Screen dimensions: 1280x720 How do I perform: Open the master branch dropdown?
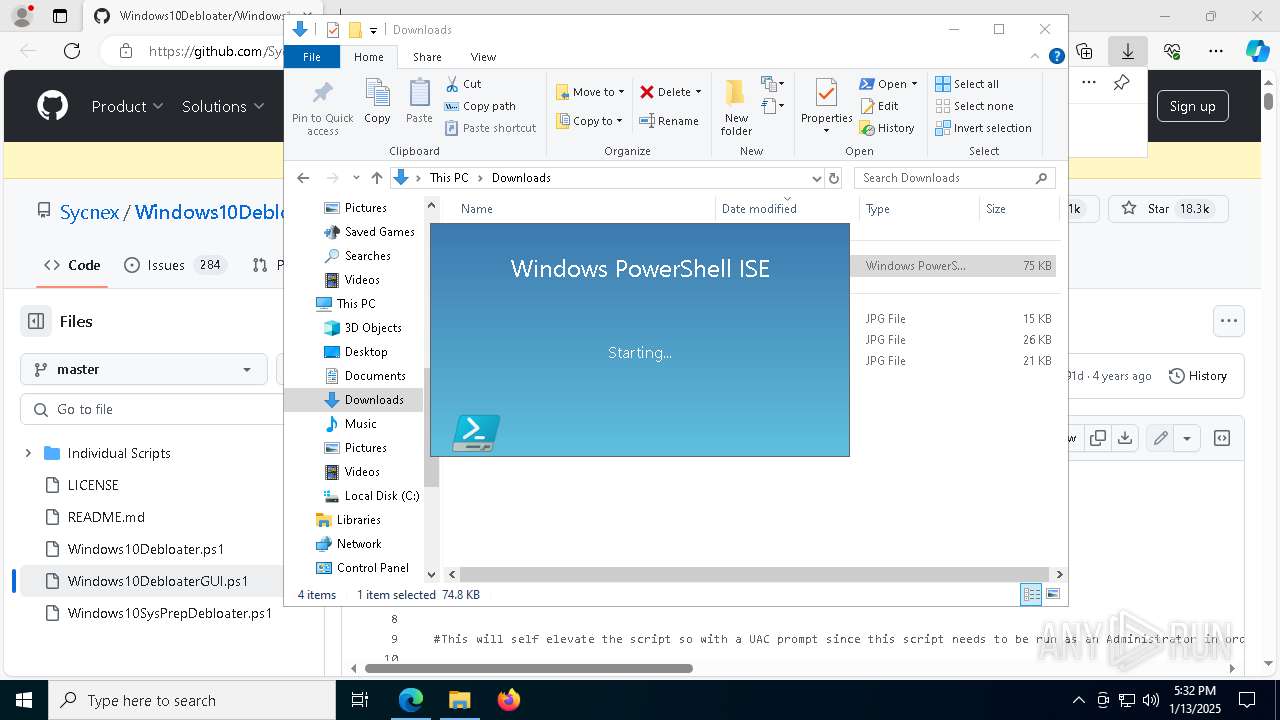pyautogui.click(x=144, y=369)
